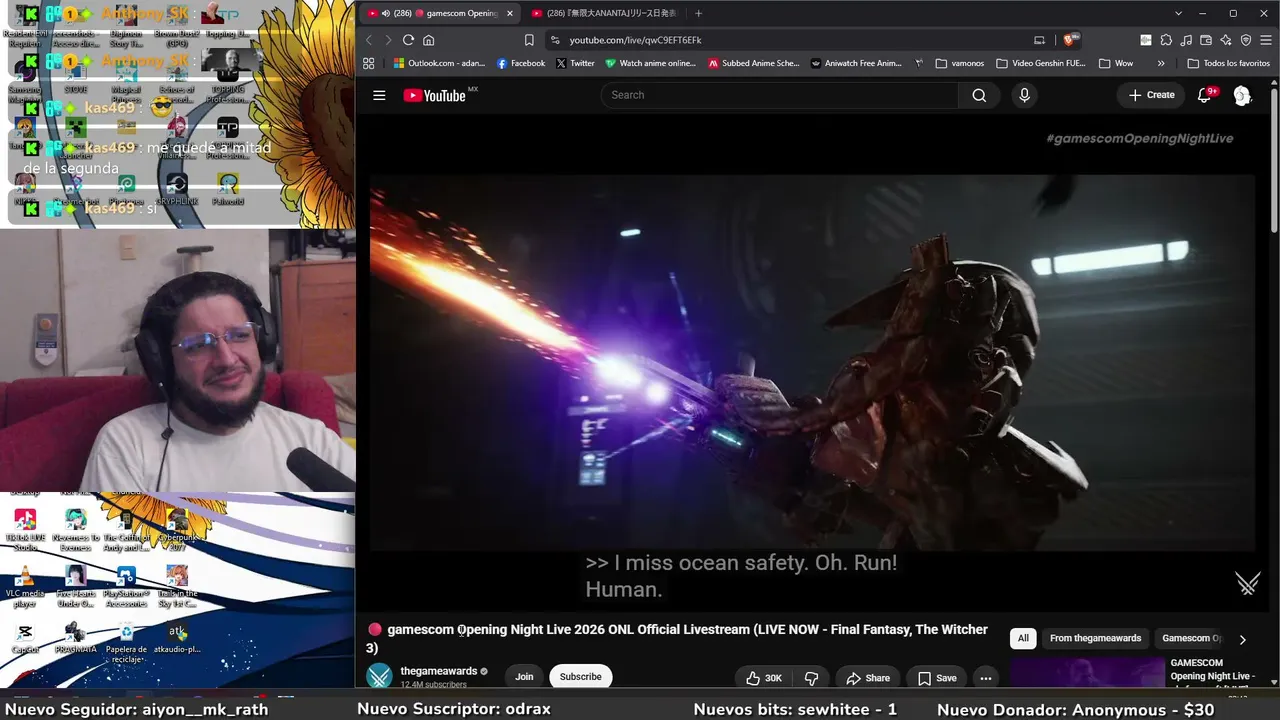Open the Todos los favoritos folder
This screenshot has height=720, width=1280.
click(1228, 63)
